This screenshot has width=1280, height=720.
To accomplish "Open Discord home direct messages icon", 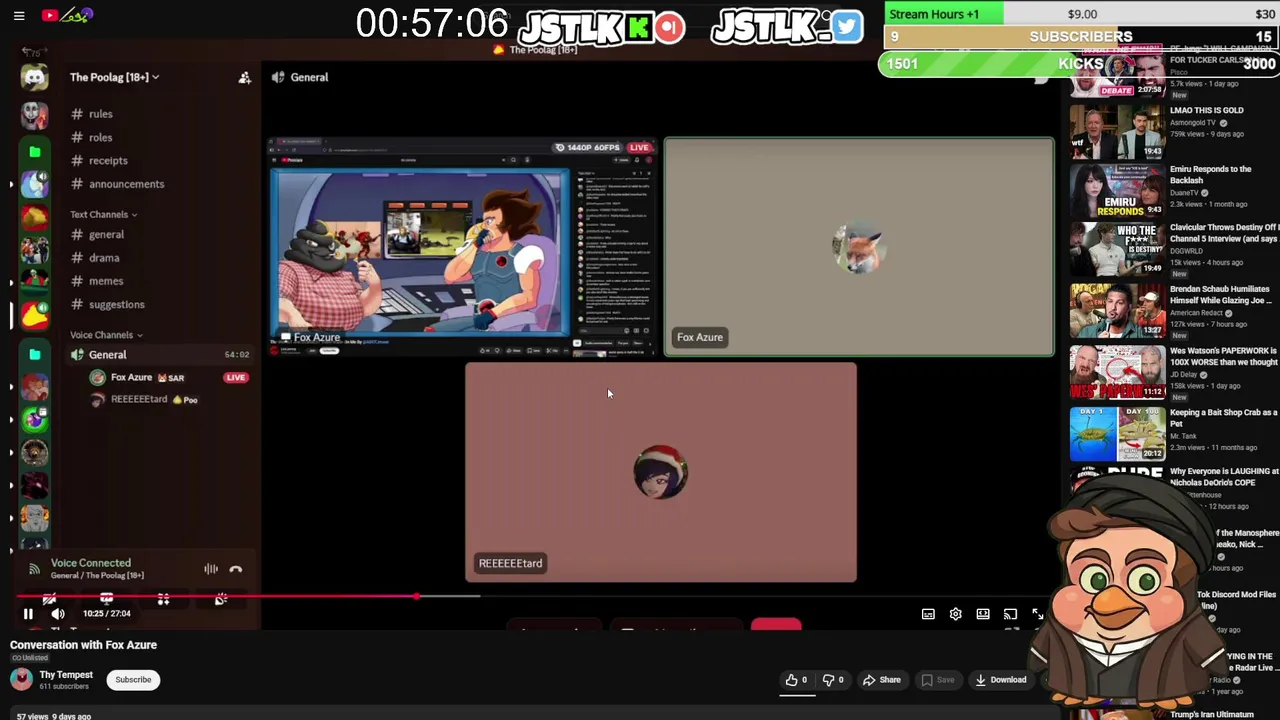I will pyautogui.click(x=35, y=77).
